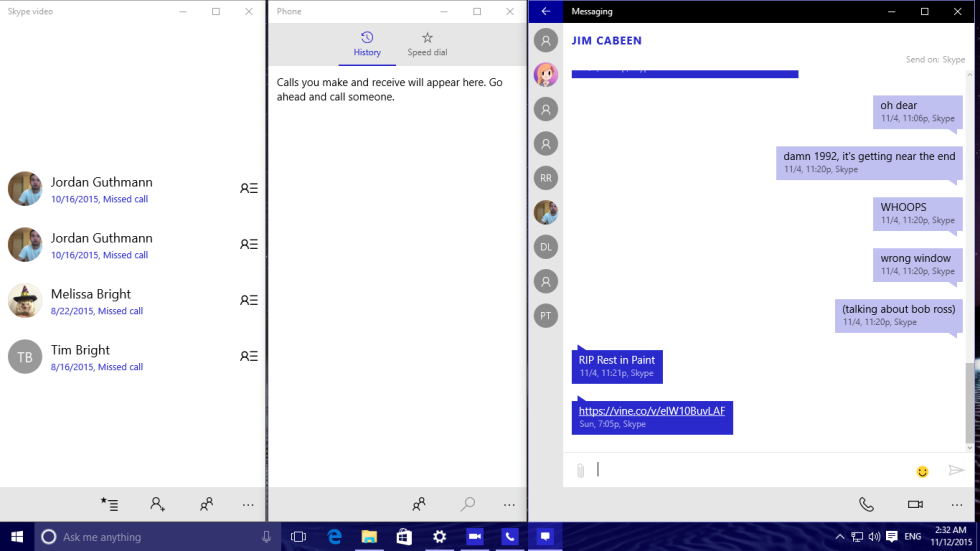The width and height of the screenshot is (980, 551).
Task: Open the vine.co link in chat
Action: coord(651,411)
